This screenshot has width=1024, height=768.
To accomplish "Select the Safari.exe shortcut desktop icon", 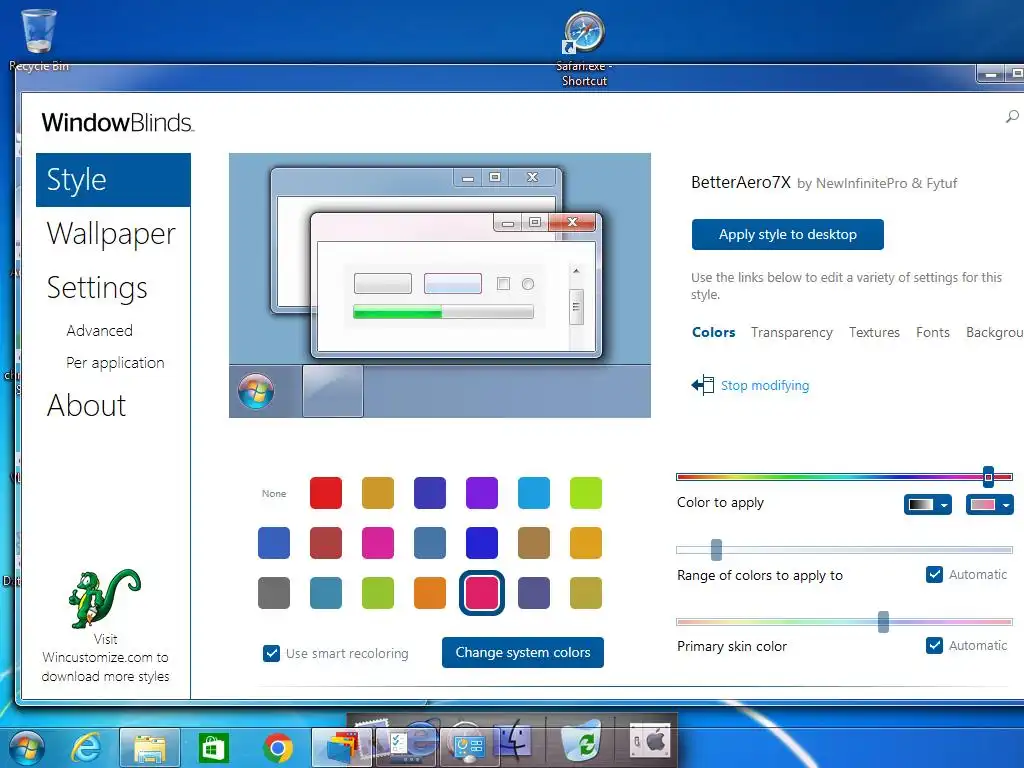I will pos(584,49).
